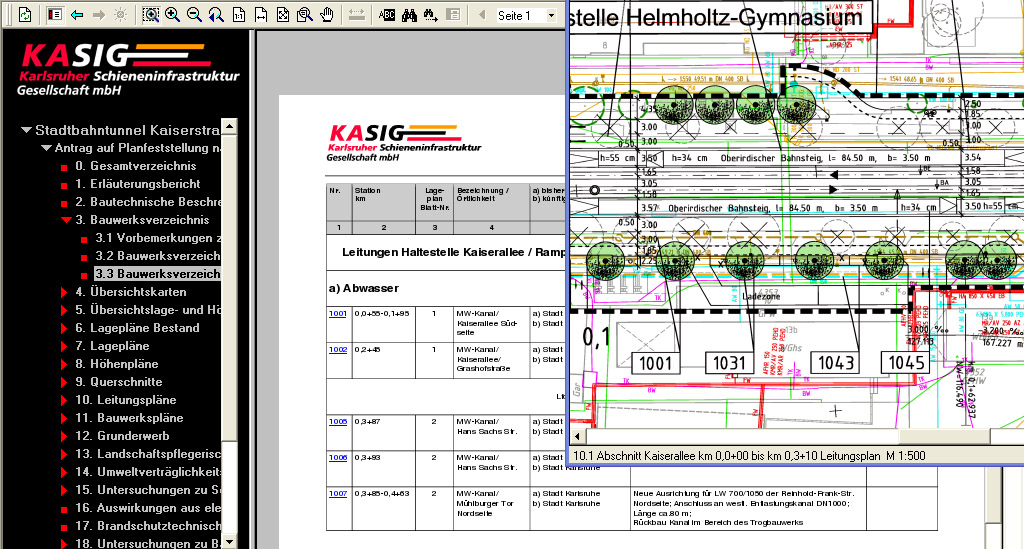Open 13. Landschaftspflegerisch tree entry
This screenshot has width=1024, height=549.
pos(148,454)
